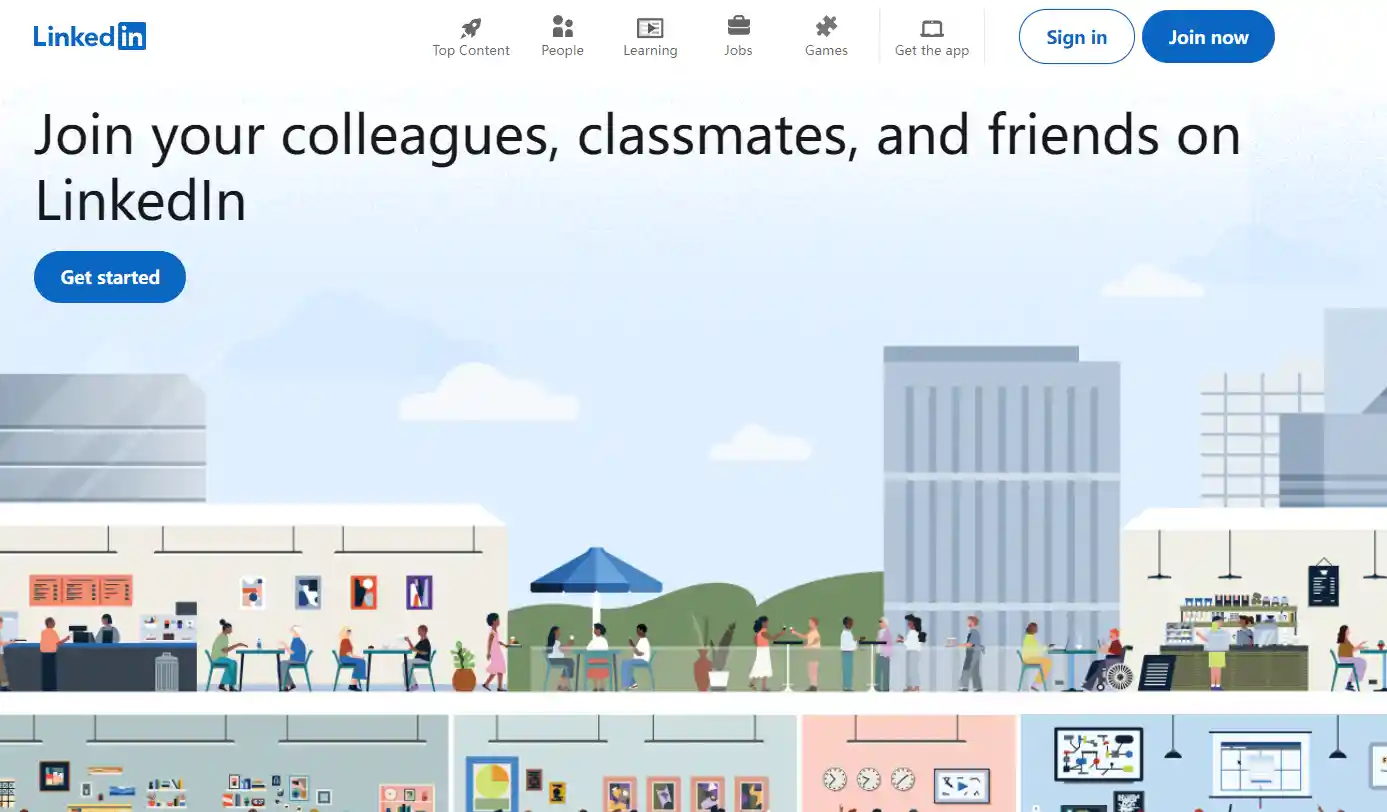Open the Learning text label
1387x812 pixels.
click(x=650, y=50)
